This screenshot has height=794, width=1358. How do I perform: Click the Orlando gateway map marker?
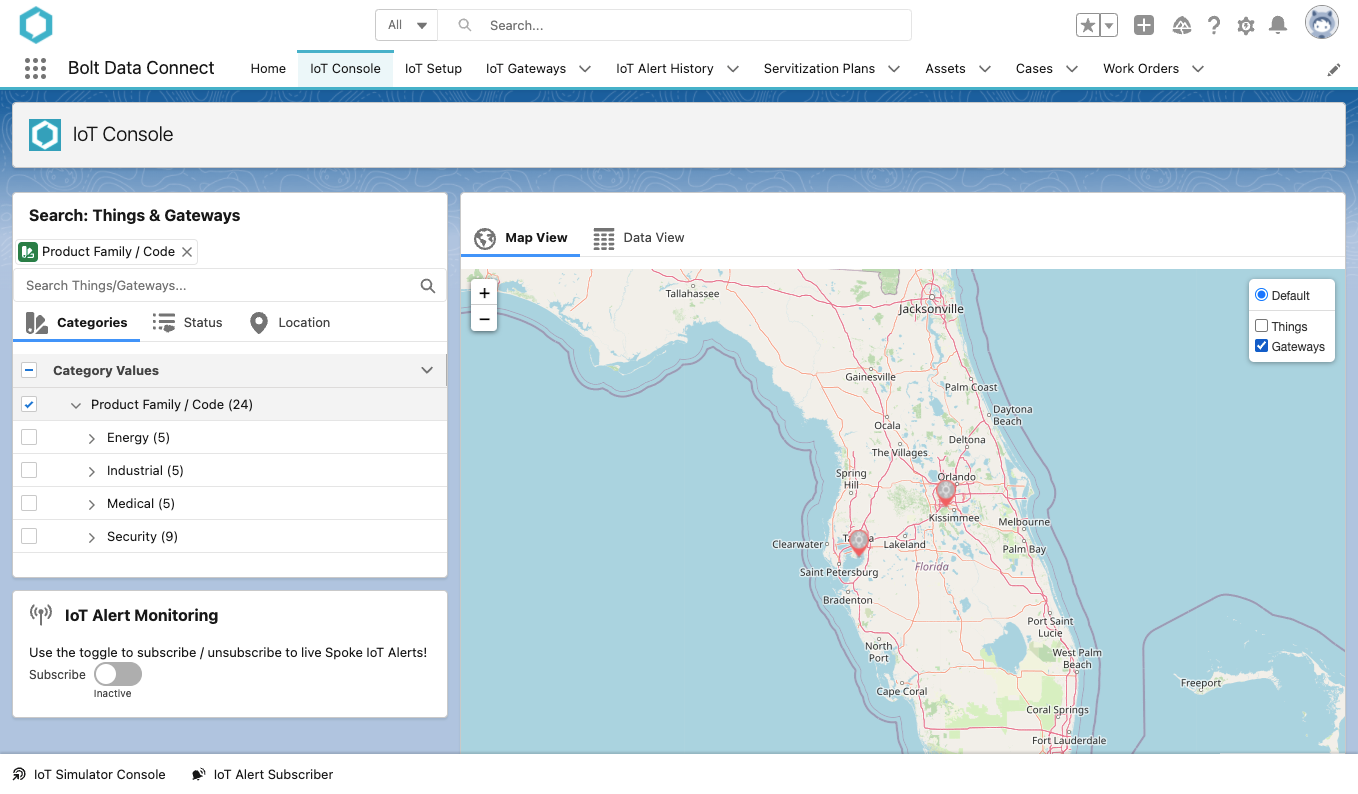click(945, 493)
